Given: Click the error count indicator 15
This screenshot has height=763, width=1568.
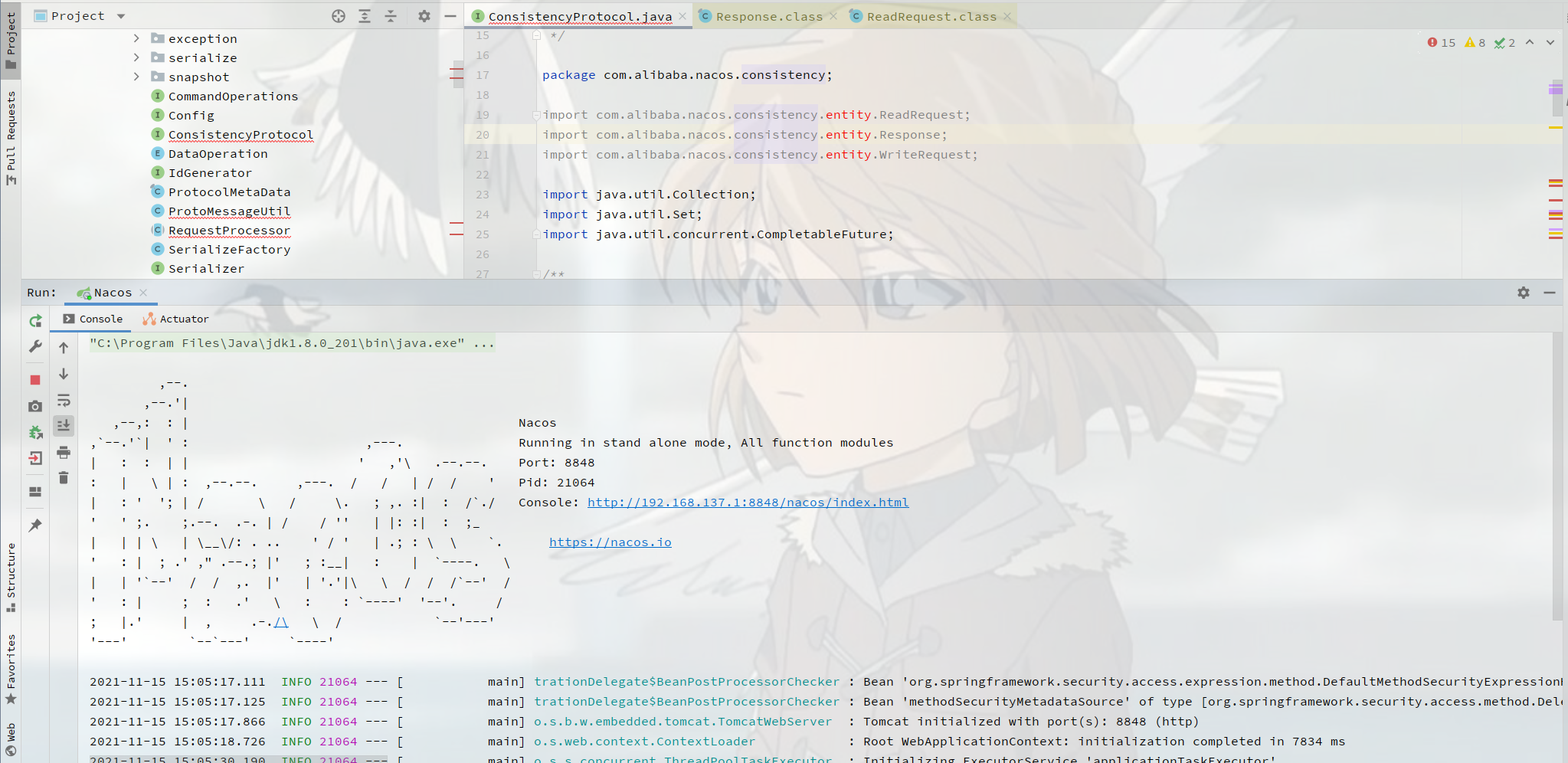Looking at the screenshot, I should (1442, 43).
